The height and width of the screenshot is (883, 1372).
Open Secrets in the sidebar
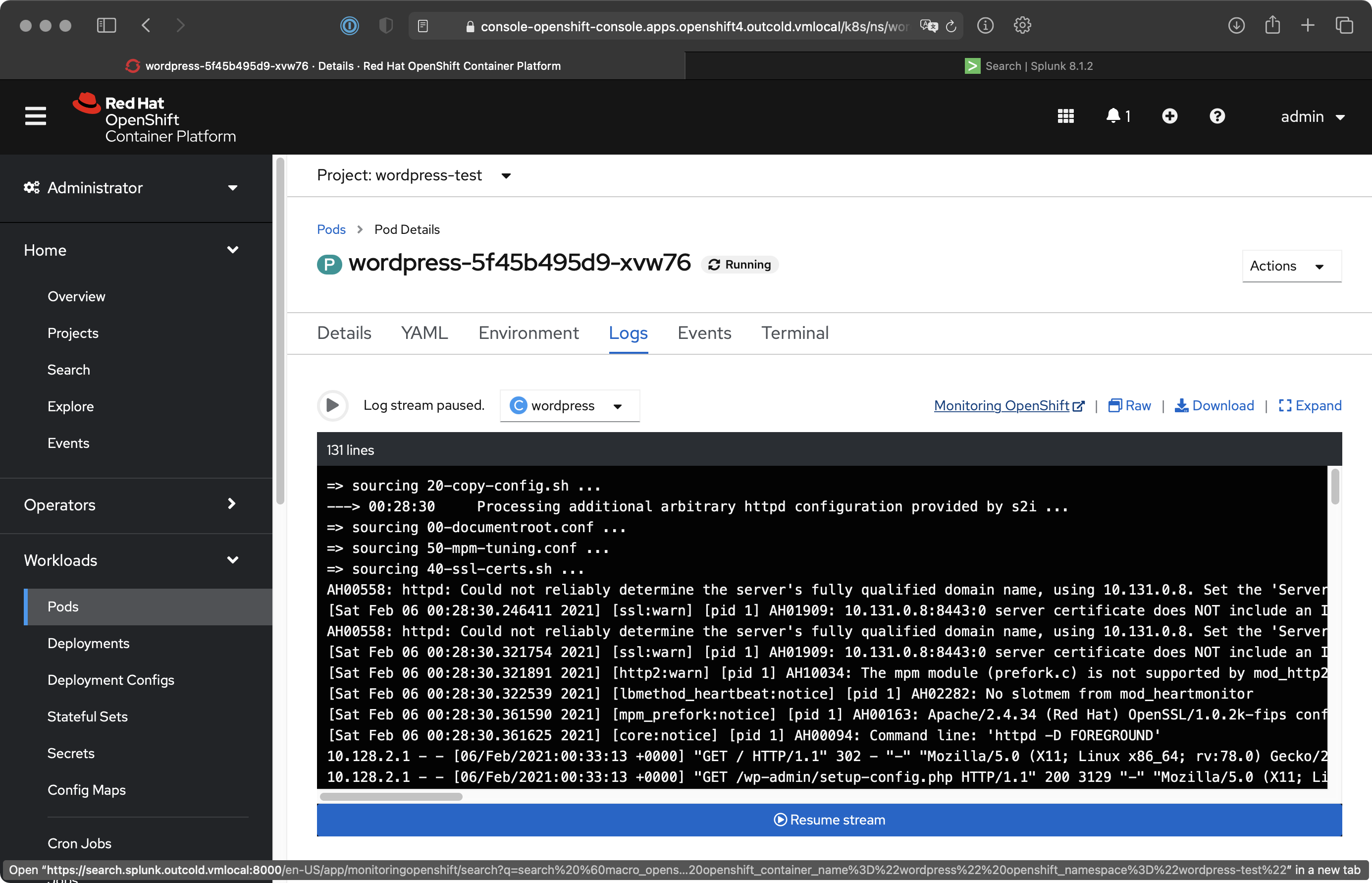[x=70, y=753]
